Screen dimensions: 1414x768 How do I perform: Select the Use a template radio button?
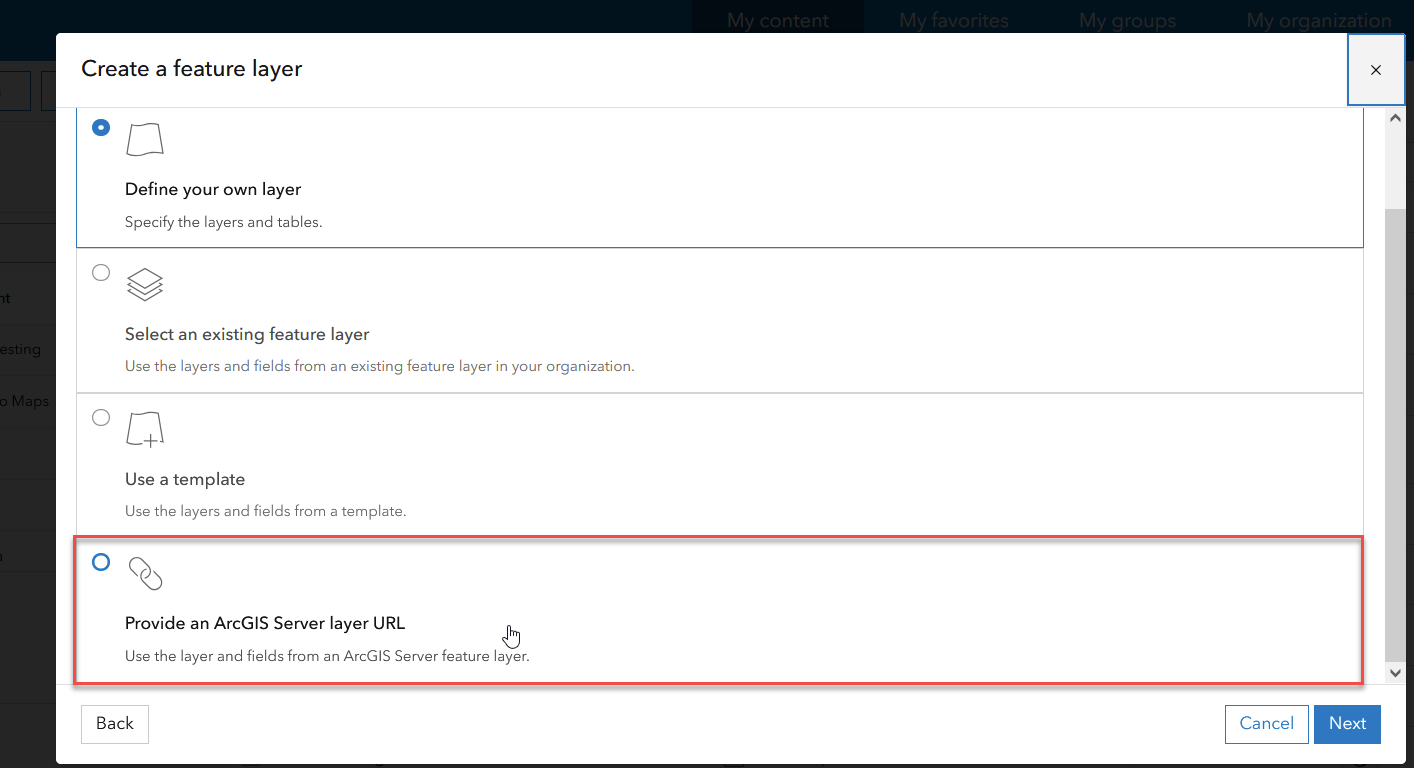[x=100, y=417]
